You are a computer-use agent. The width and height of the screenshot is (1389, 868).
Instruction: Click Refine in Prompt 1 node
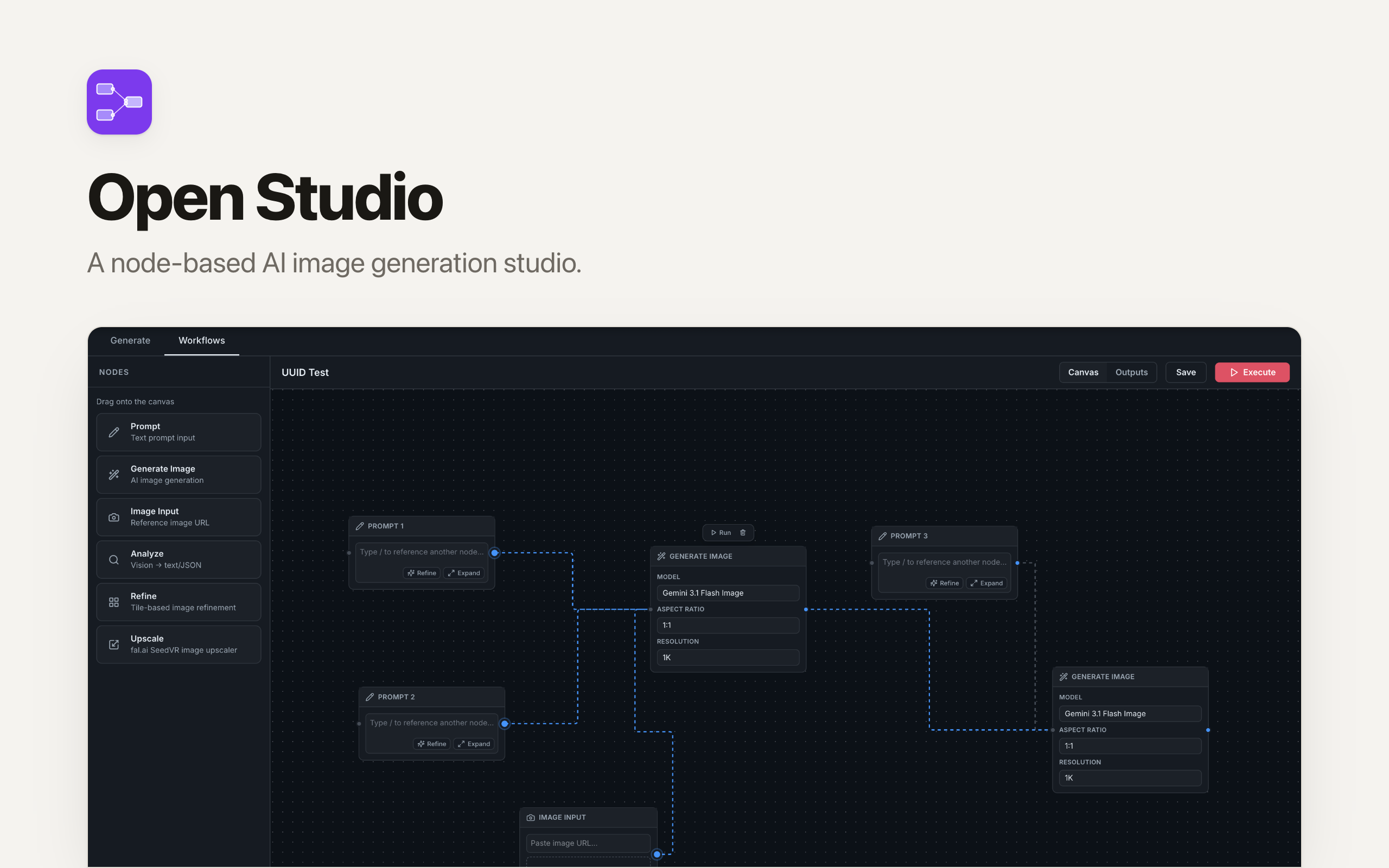pos(422,573)
